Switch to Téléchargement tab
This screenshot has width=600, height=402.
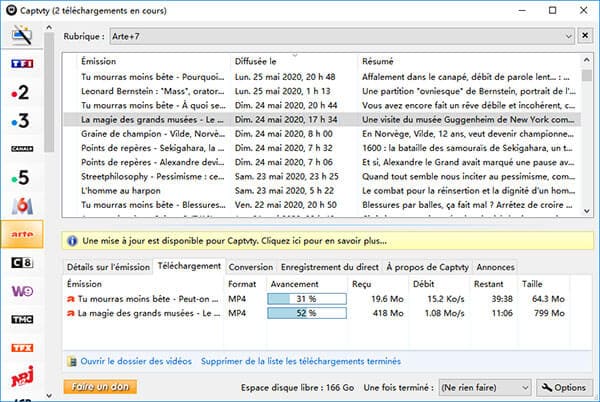tap(189, 266)
